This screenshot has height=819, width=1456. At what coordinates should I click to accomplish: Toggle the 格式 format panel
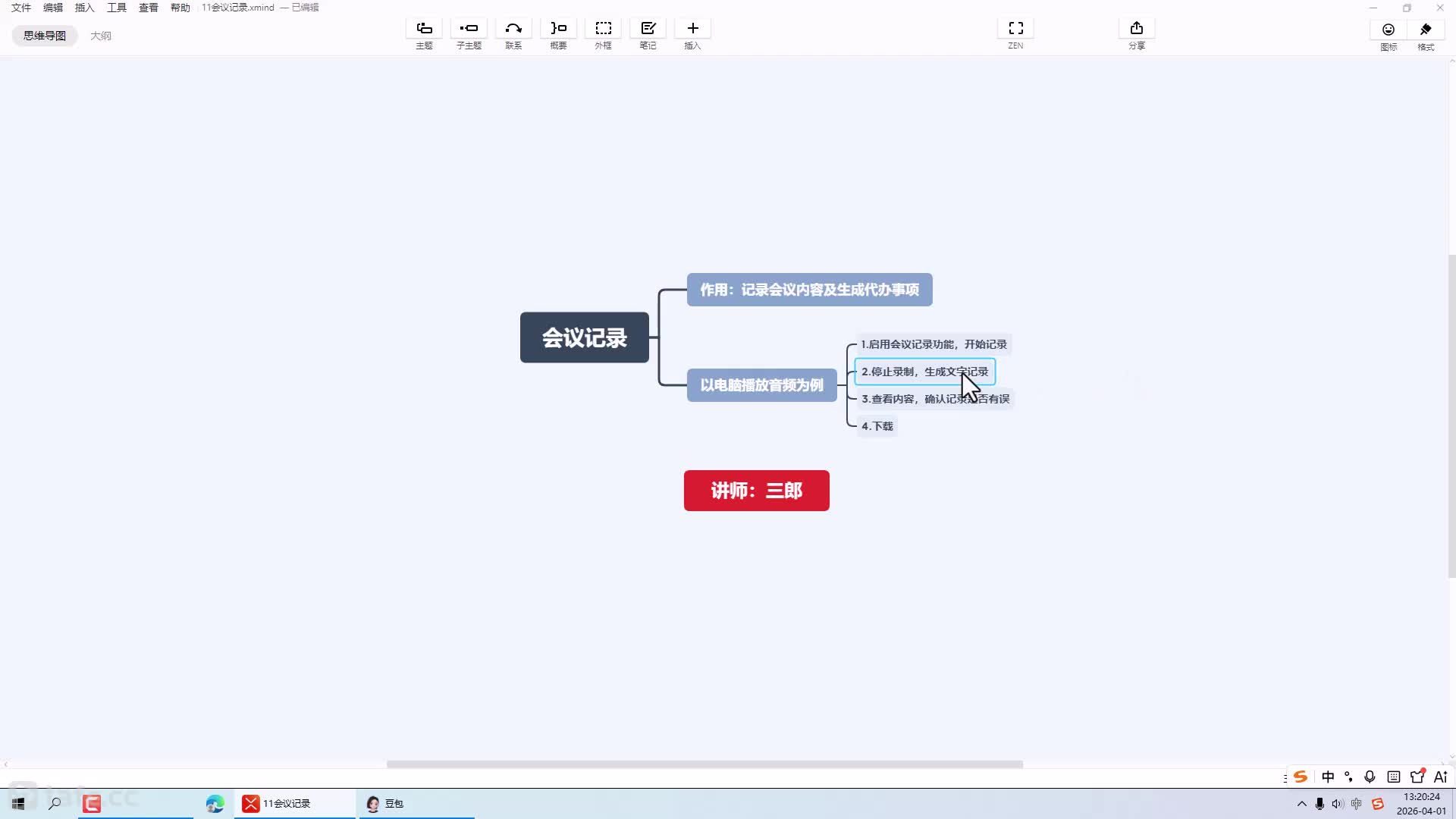pos(1426,30)
